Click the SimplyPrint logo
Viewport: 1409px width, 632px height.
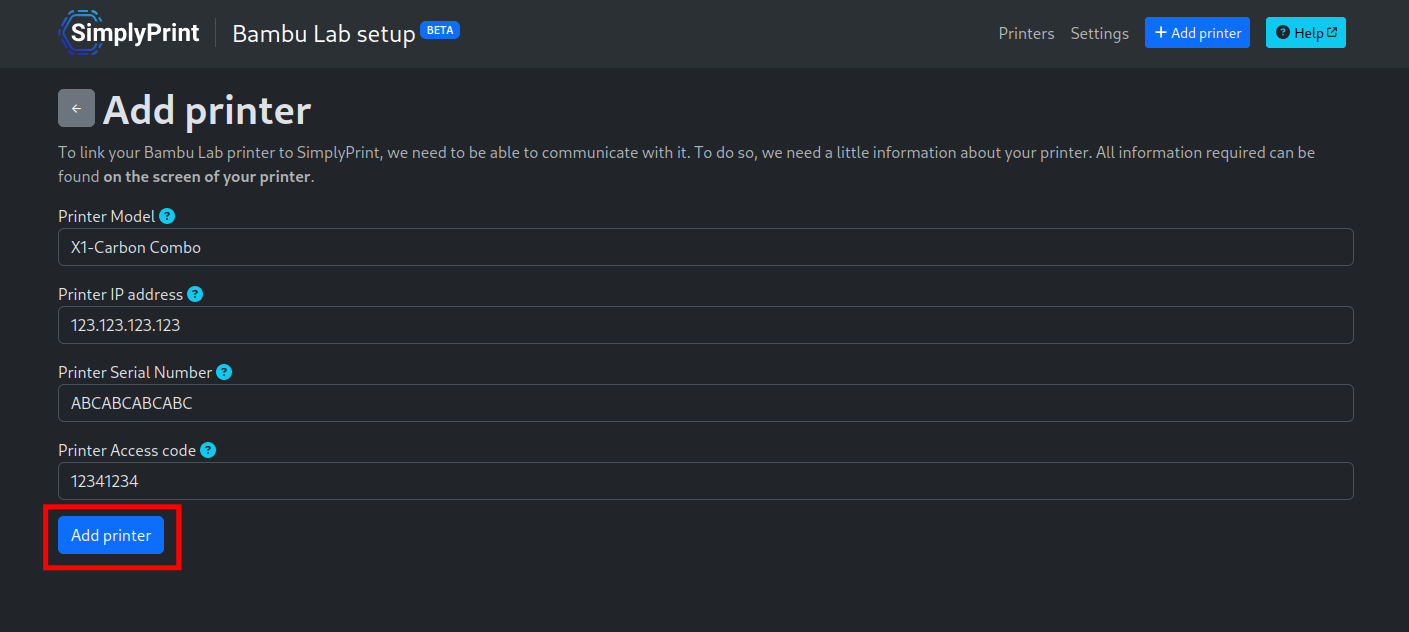pyautogui.click(x=128, y=33)
